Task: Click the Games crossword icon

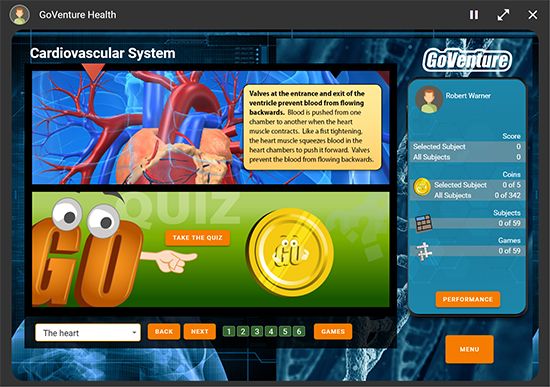Action: coord(424,251)
